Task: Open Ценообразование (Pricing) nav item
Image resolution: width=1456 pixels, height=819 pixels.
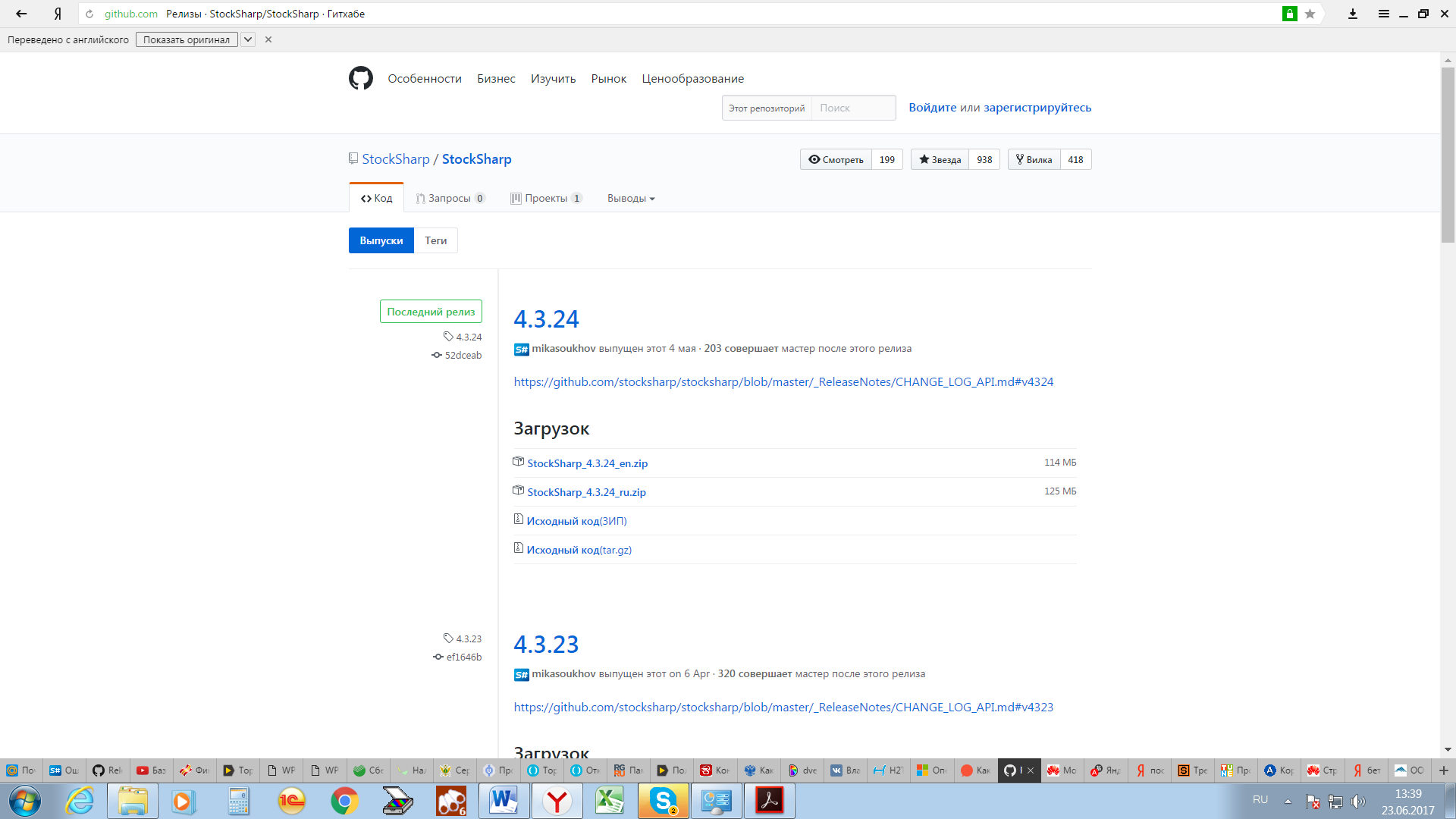Action: click(693, 78)
